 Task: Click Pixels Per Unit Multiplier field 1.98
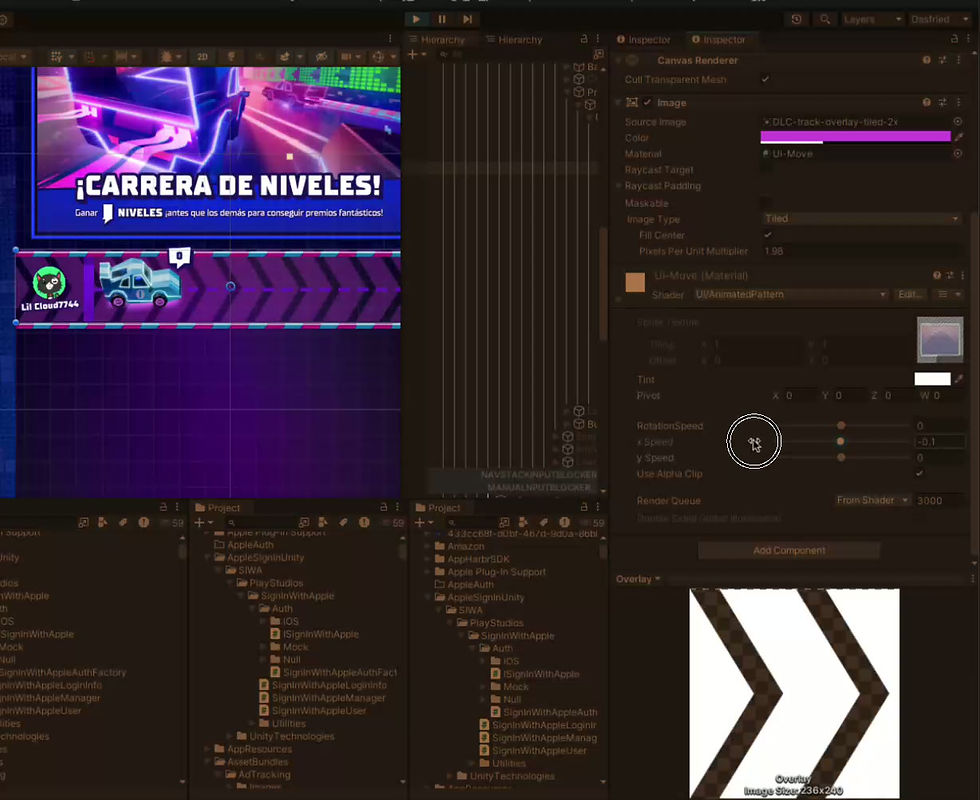pyautogui.click(x=861, y=251)
